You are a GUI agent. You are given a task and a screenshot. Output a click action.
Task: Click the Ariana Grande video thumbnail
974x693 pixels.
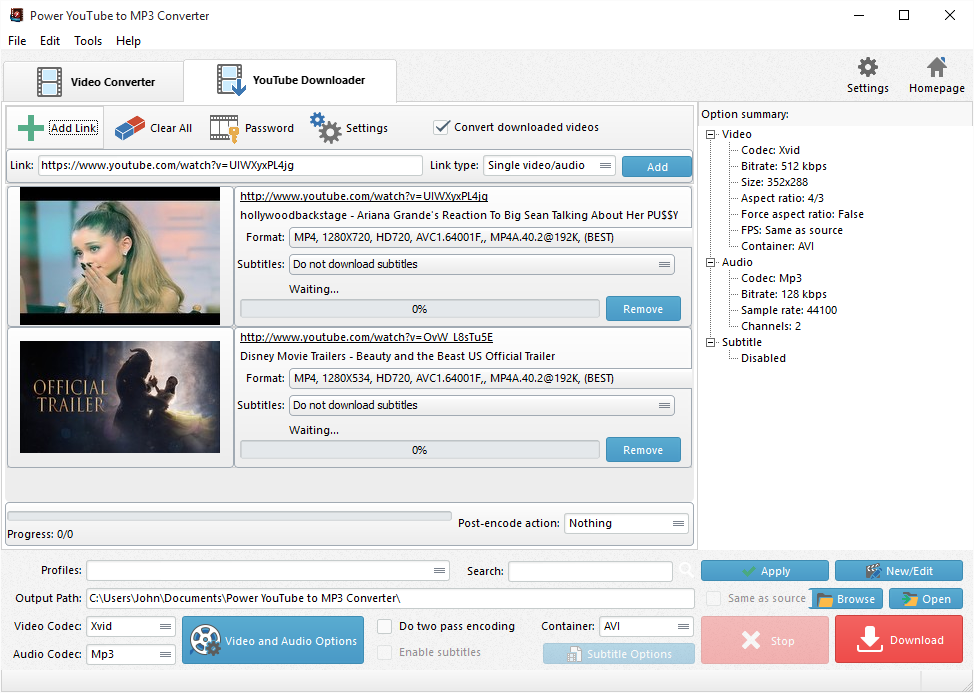point(120,256)
